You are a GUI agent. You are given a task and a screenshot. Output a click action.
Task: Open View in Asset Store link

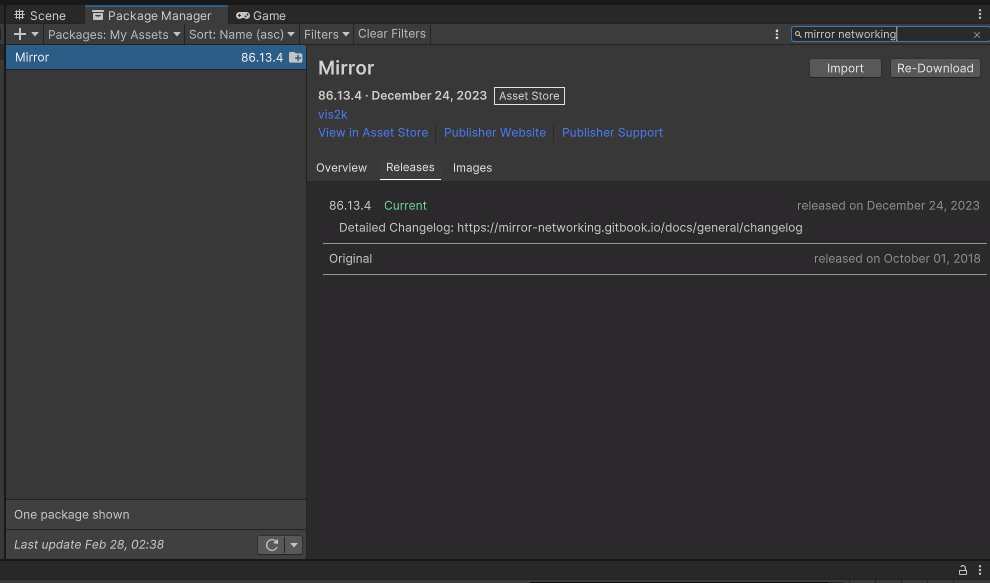373,133
